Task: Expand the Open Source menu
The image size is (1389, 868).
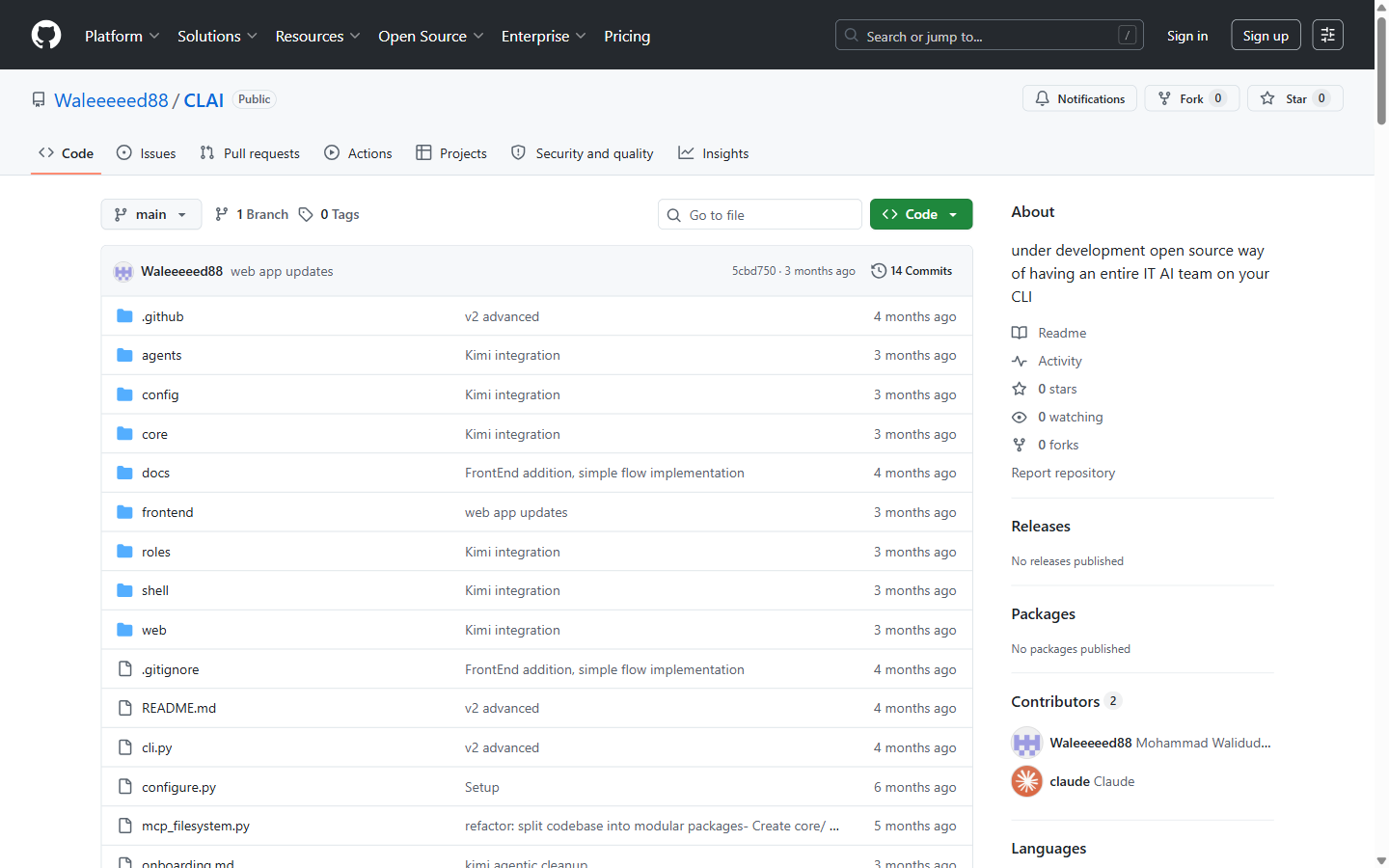Action: [431, 36]
